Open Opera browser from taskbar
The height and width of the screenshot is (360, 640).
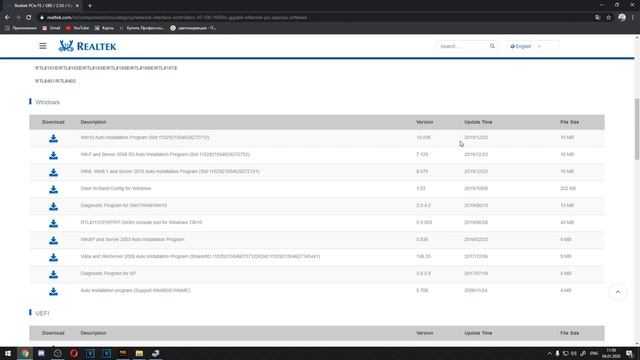click(x=74, y=353)
